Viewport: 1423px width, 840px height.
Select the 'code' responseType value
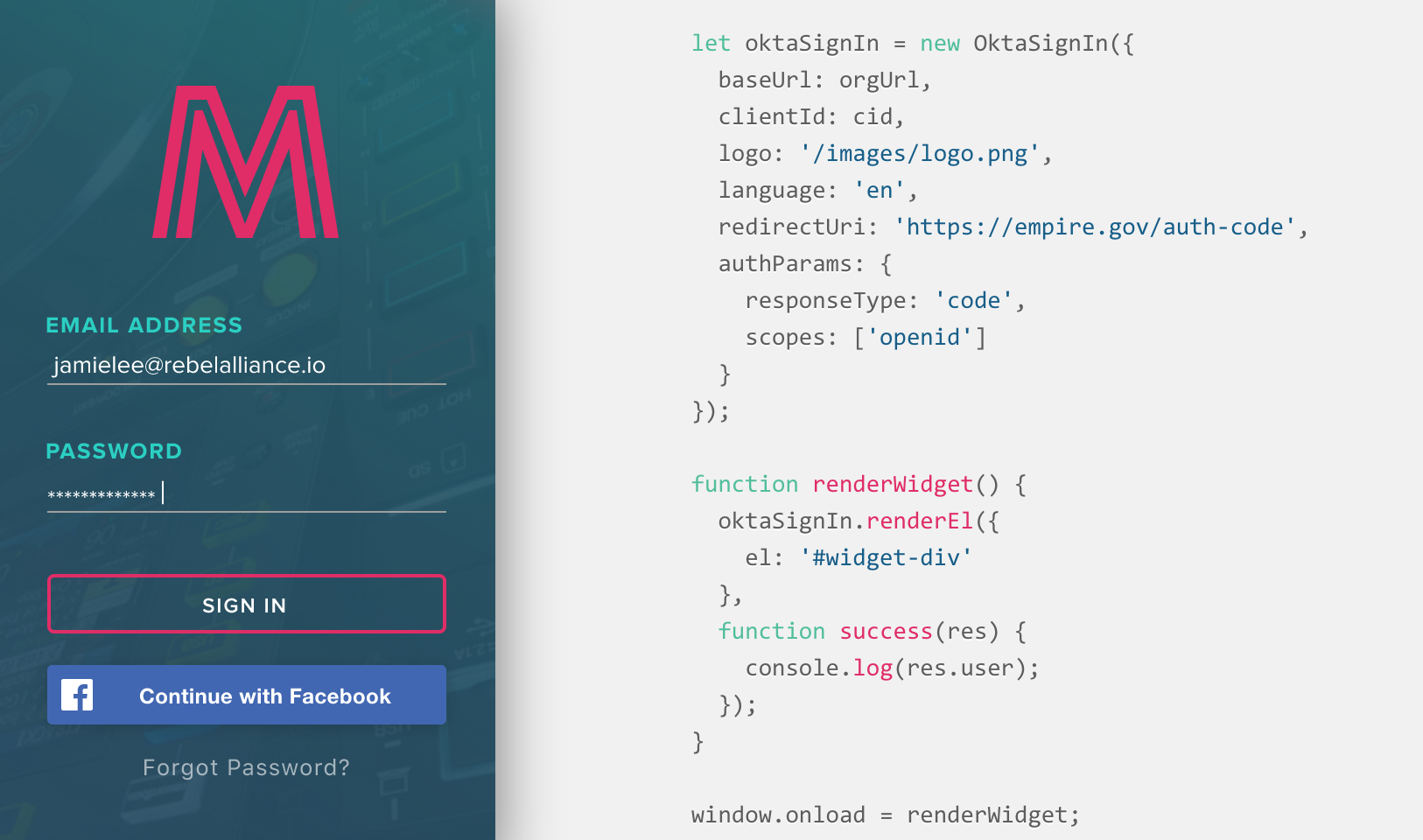pos(973,301)
